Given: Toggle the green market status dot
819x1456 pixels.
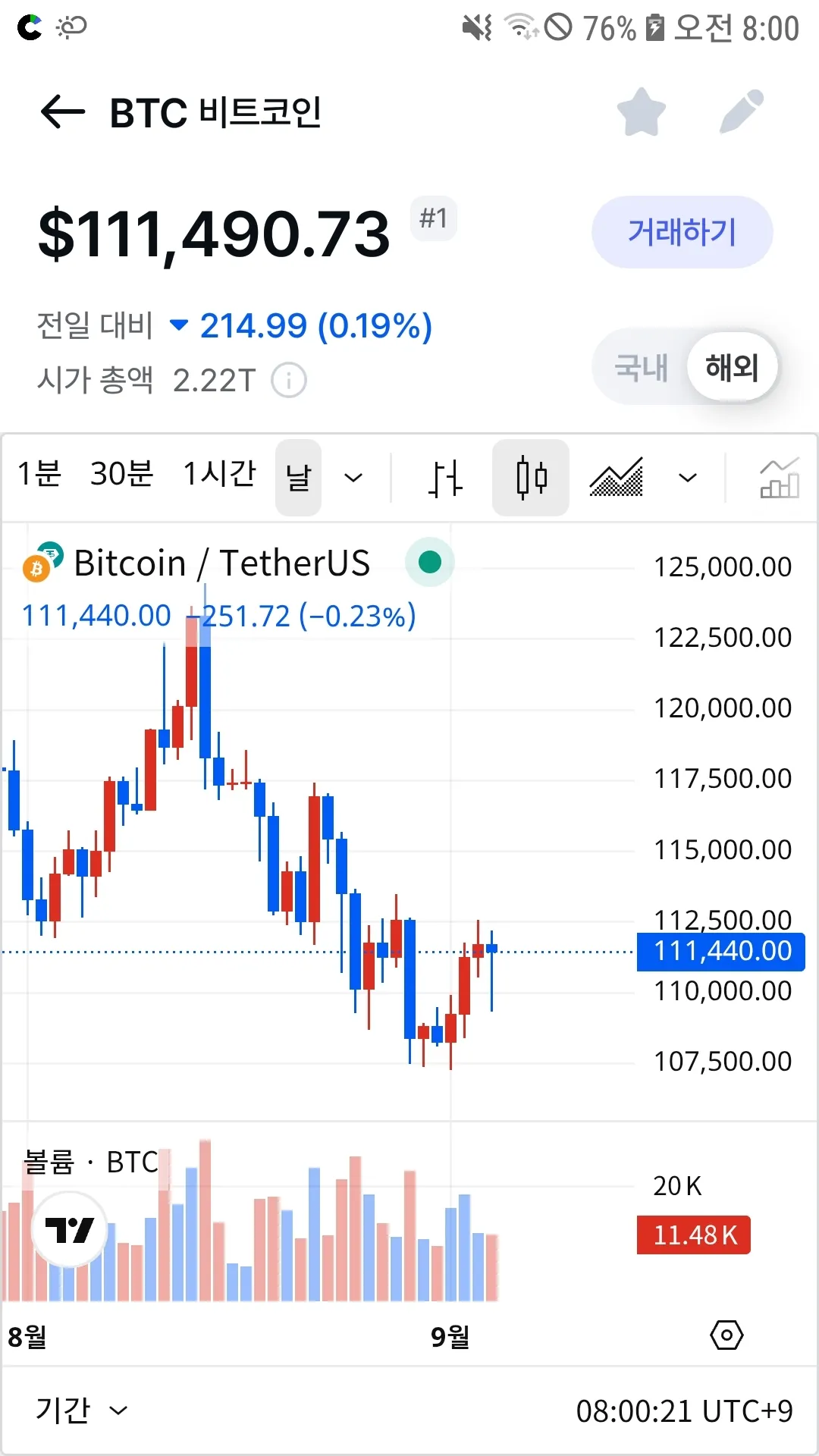Looking at the screenshot, I should (430, 562).
